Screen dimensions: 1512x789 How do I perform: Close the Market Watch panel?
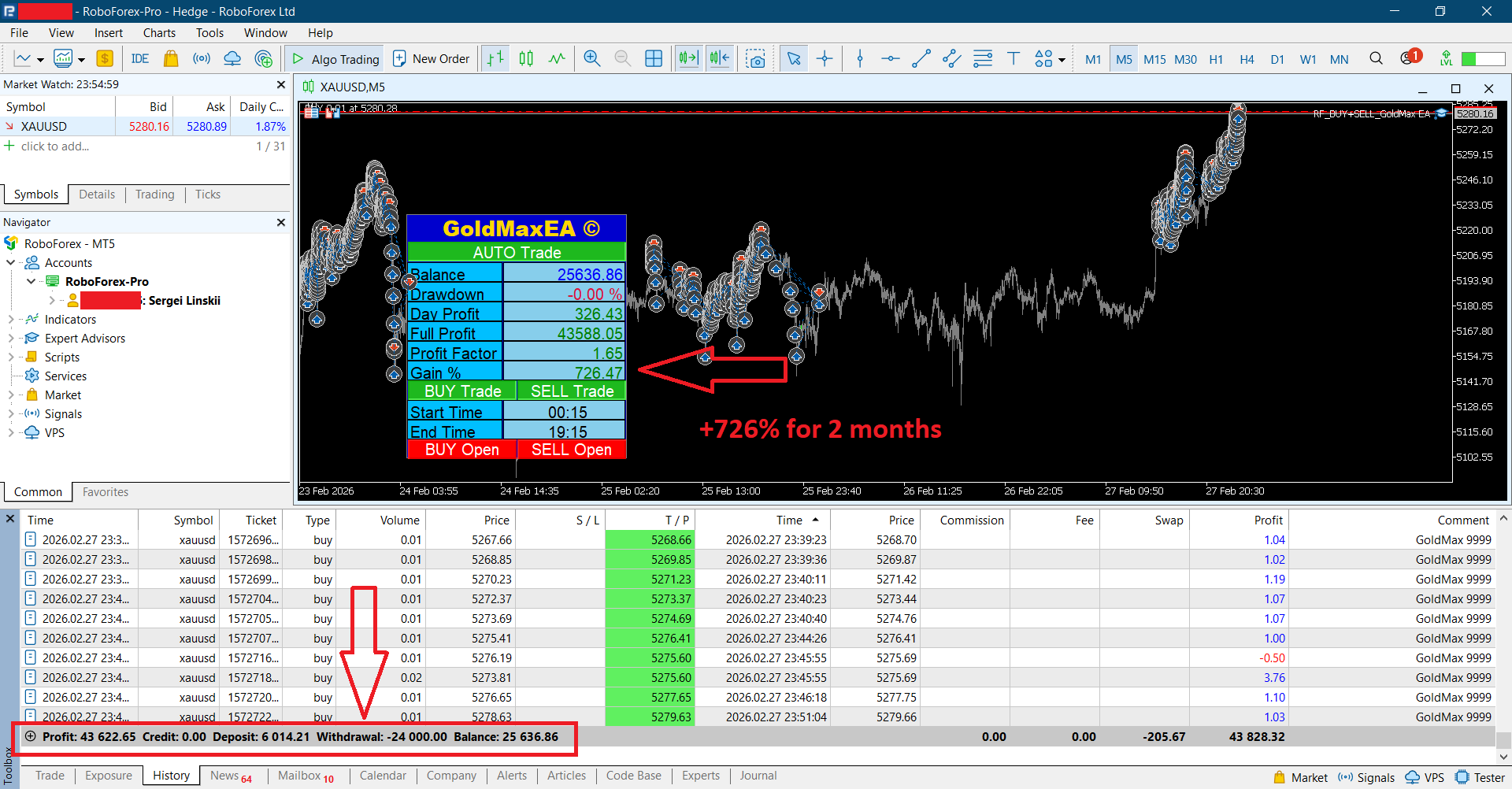coord(281,84)
